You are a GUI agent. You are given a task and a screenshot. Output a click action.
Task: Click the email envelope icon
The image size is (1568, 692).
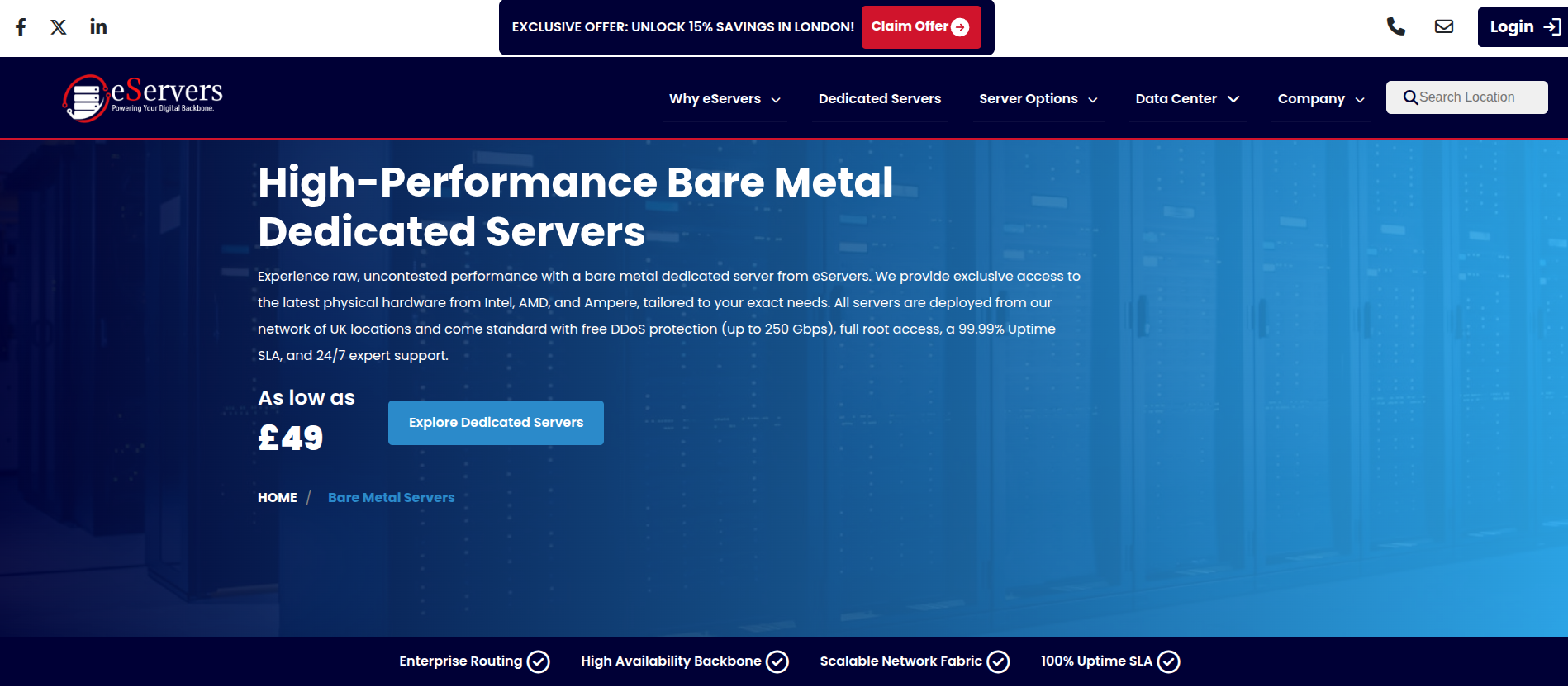[x=1444, y=26]
